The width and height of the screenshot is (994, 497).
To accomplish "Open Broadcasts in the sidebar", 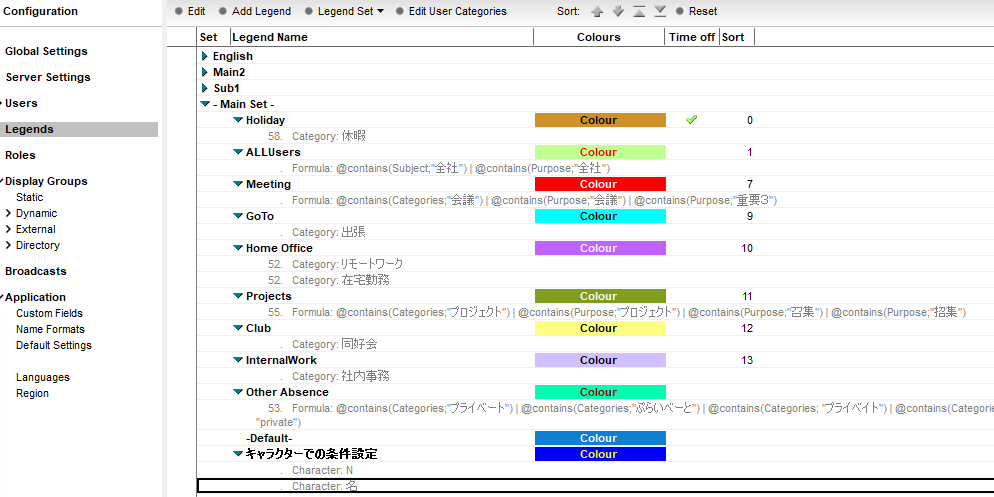I will click(36, 271).
